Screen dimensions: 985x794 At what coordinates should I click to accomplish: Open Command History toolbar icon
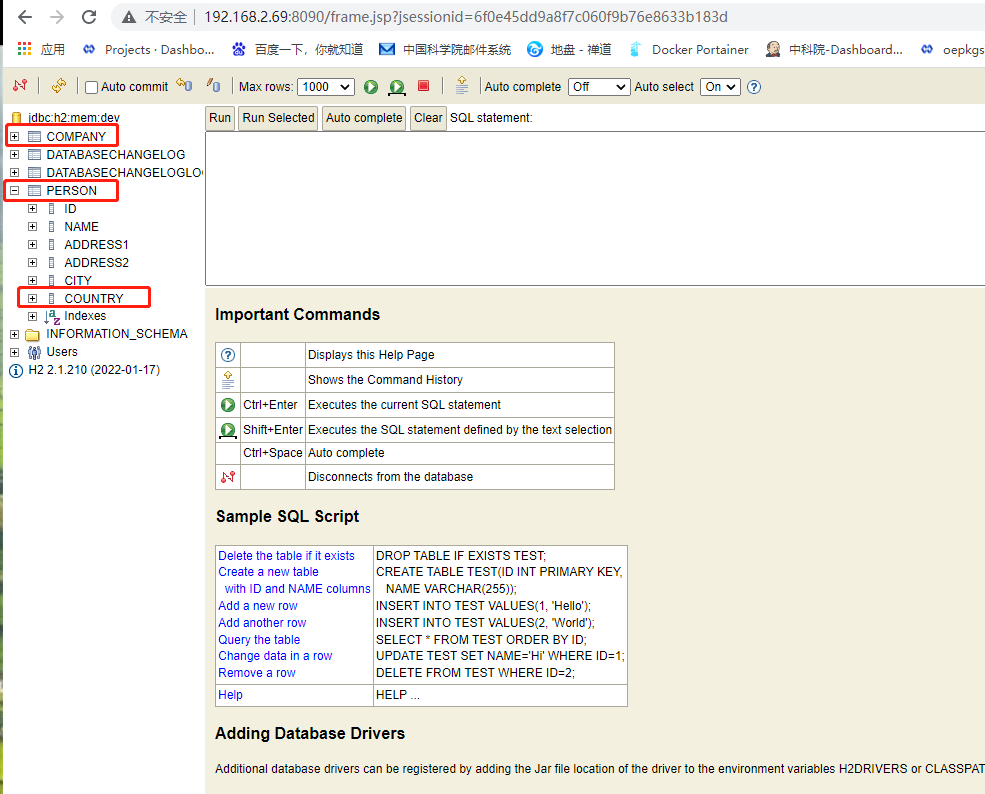coord(462,85)
